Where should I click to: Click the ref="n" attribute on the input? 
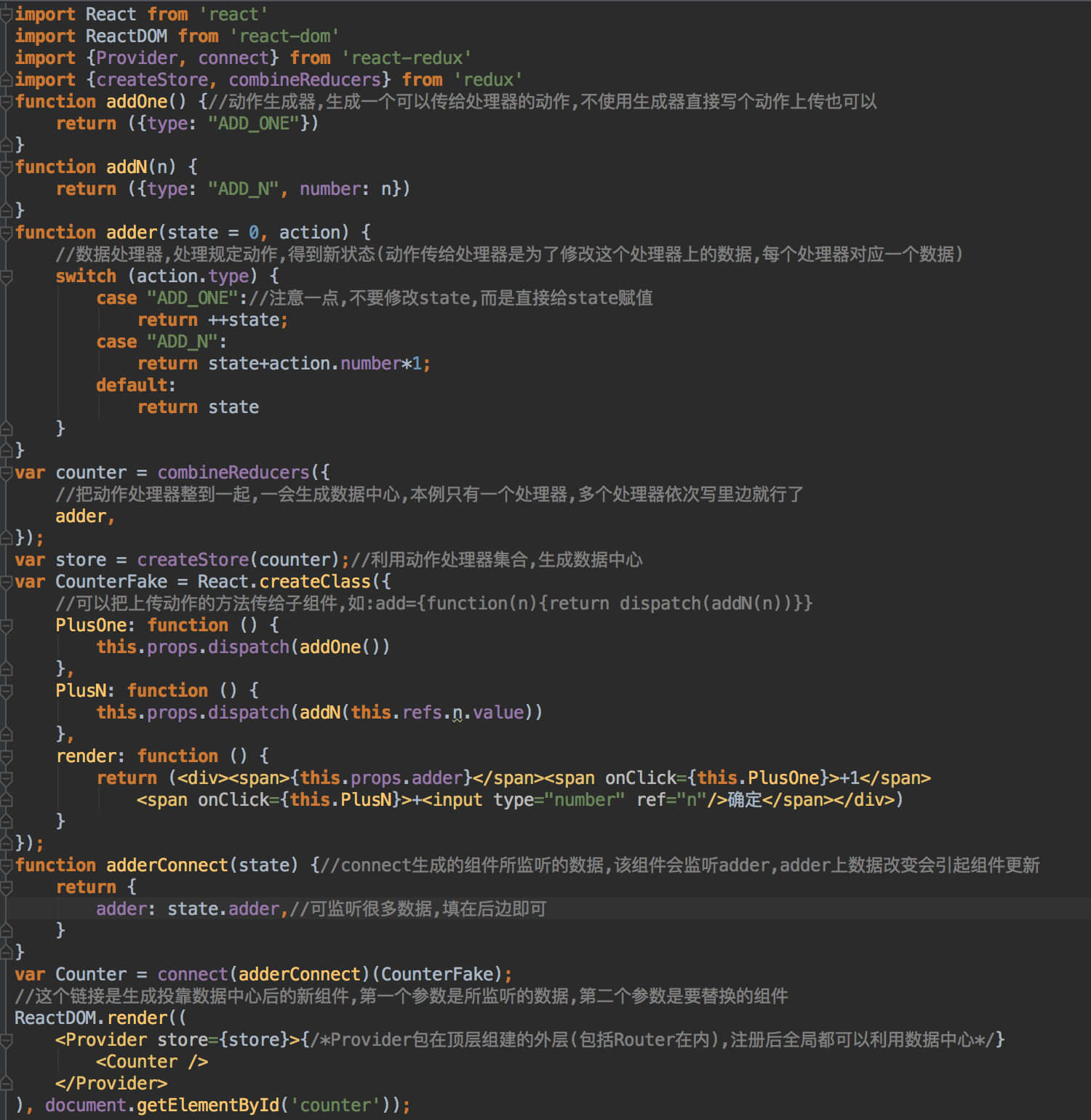pos(671,800)
